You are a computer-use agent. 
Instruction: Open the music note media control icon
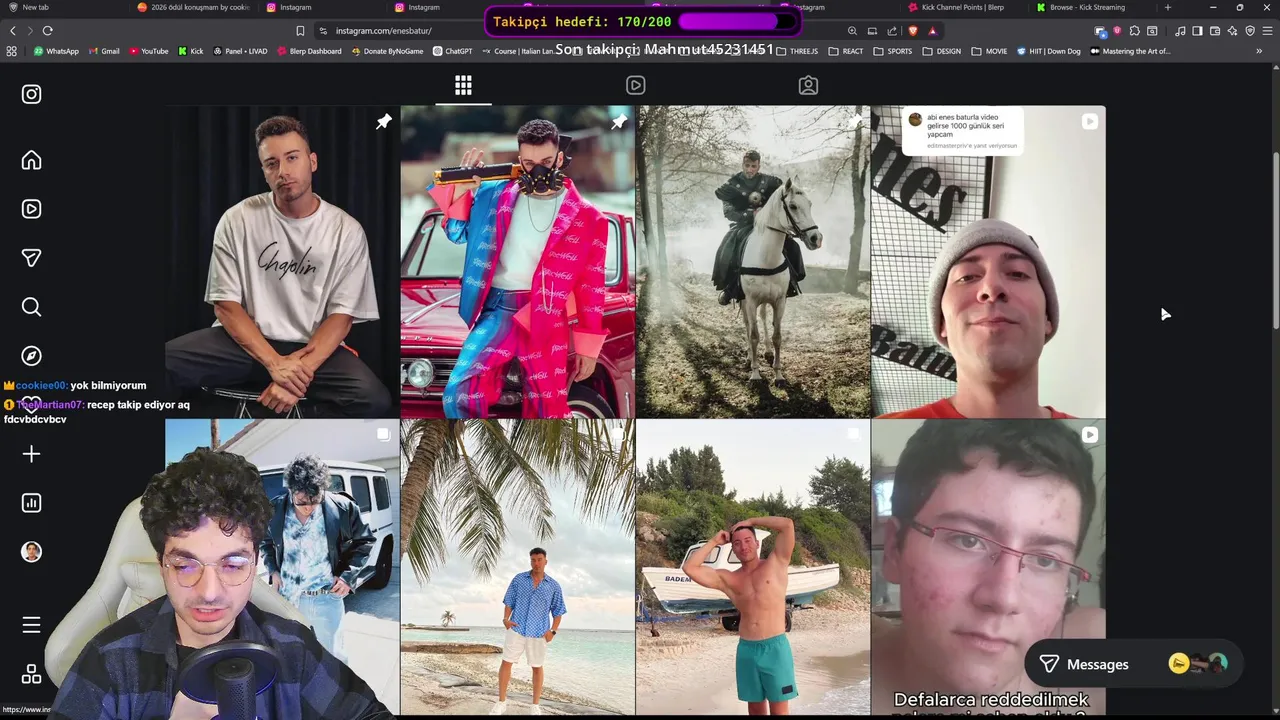1180,31
